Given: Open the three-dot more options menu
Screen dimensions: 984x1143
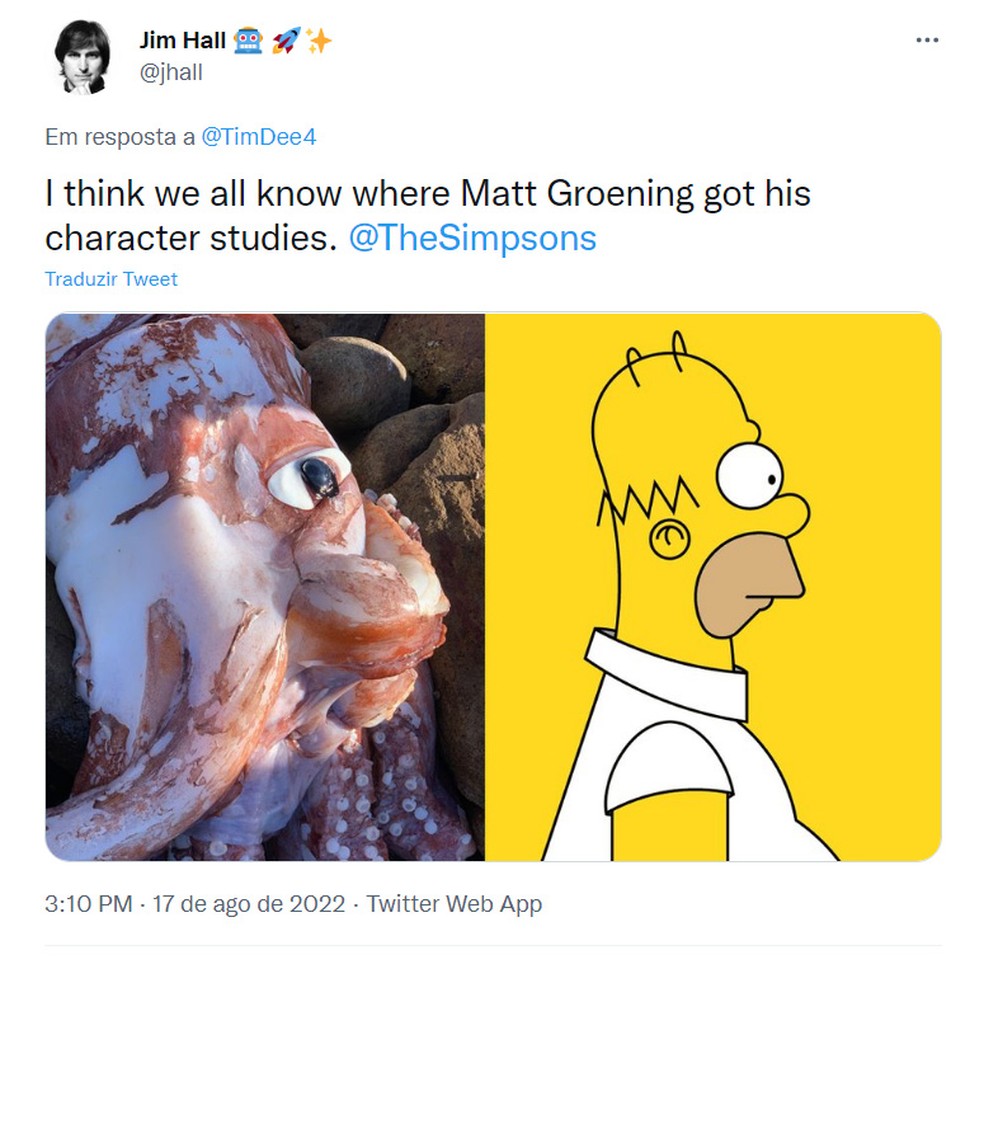Looking at the screenshot, I should pyautogui.click(x=927, y=40).
